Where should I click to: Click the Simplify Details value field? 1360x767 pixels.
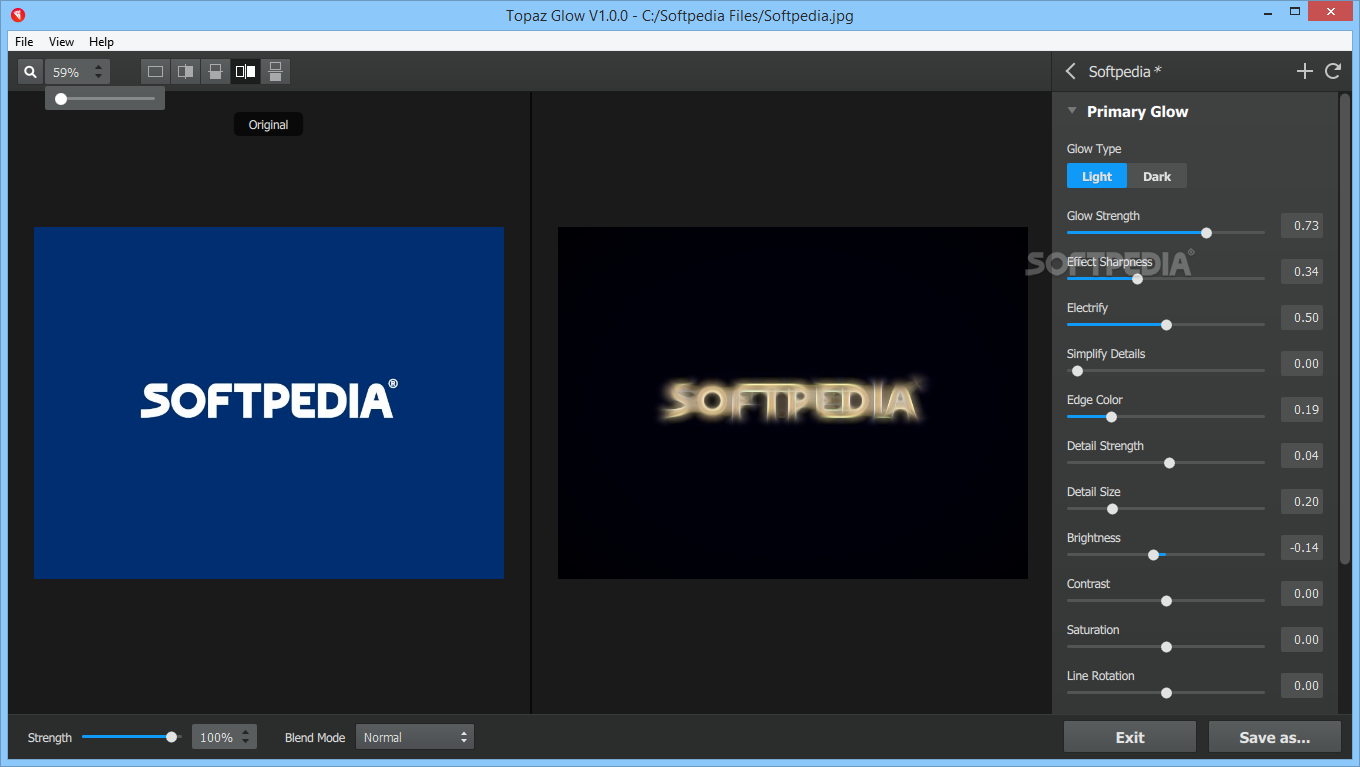[x=1302, y=363]
